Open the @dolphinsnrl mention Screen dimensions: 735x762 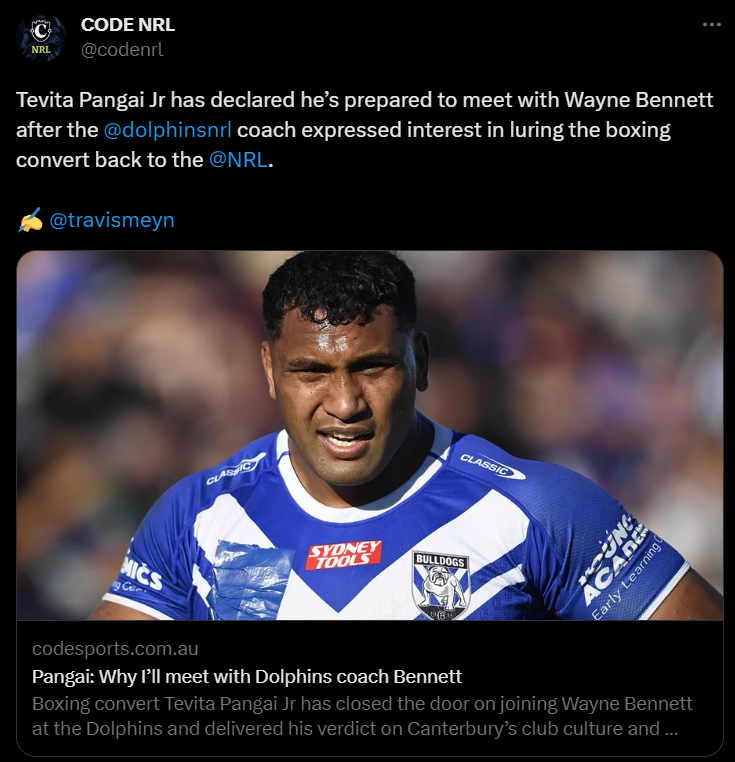click(168, 130)
